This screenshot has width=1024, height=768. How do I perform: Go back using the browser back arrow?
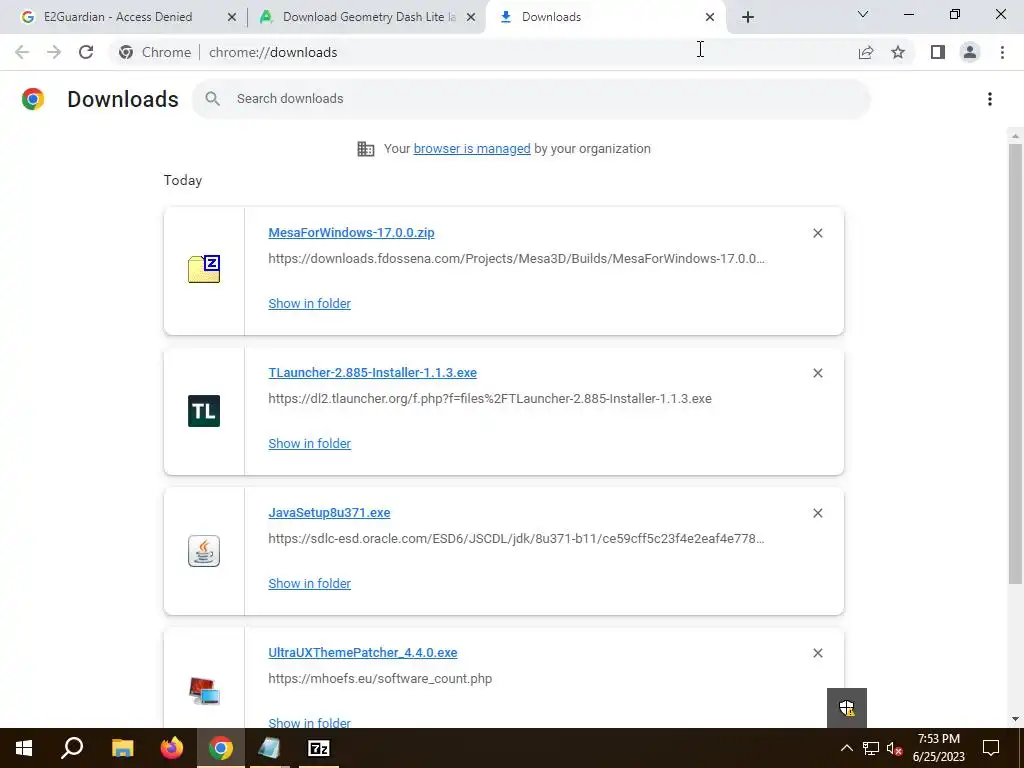click(22, 52)
